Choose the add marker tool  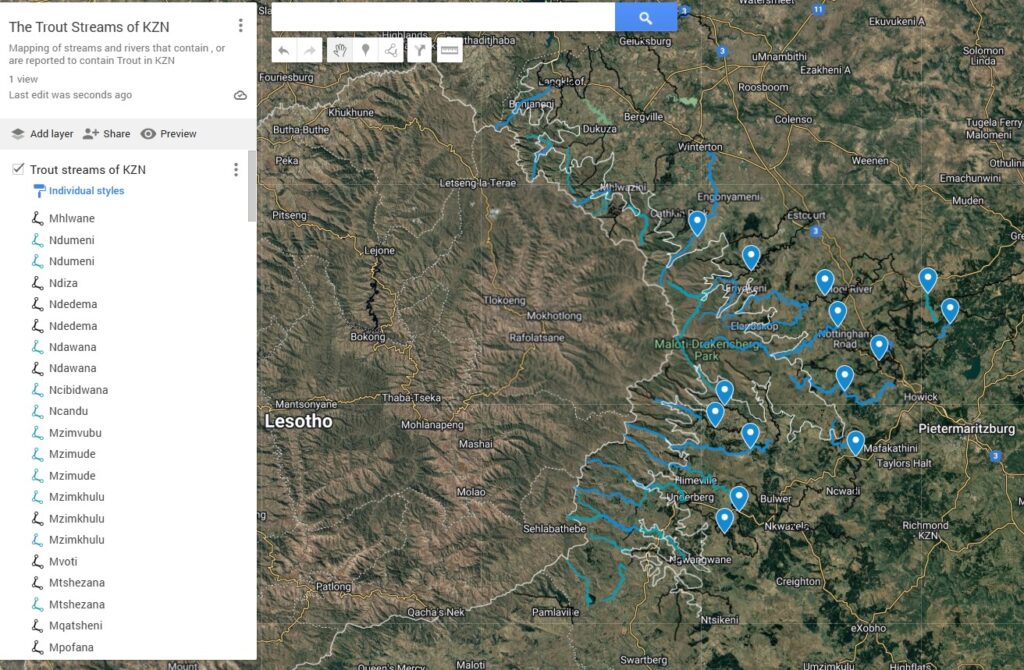tap(366, 50)
